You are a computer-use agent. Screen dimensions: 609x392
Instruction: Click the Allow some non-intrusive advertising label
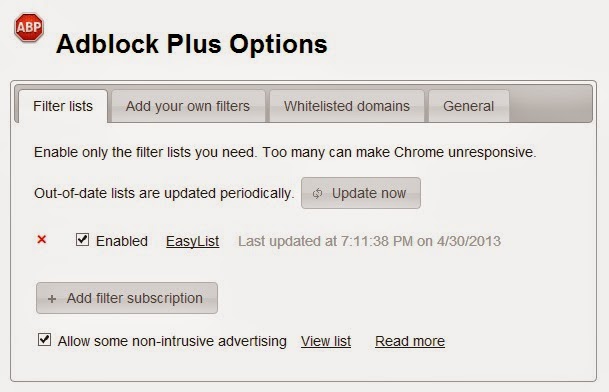point(172,341)
